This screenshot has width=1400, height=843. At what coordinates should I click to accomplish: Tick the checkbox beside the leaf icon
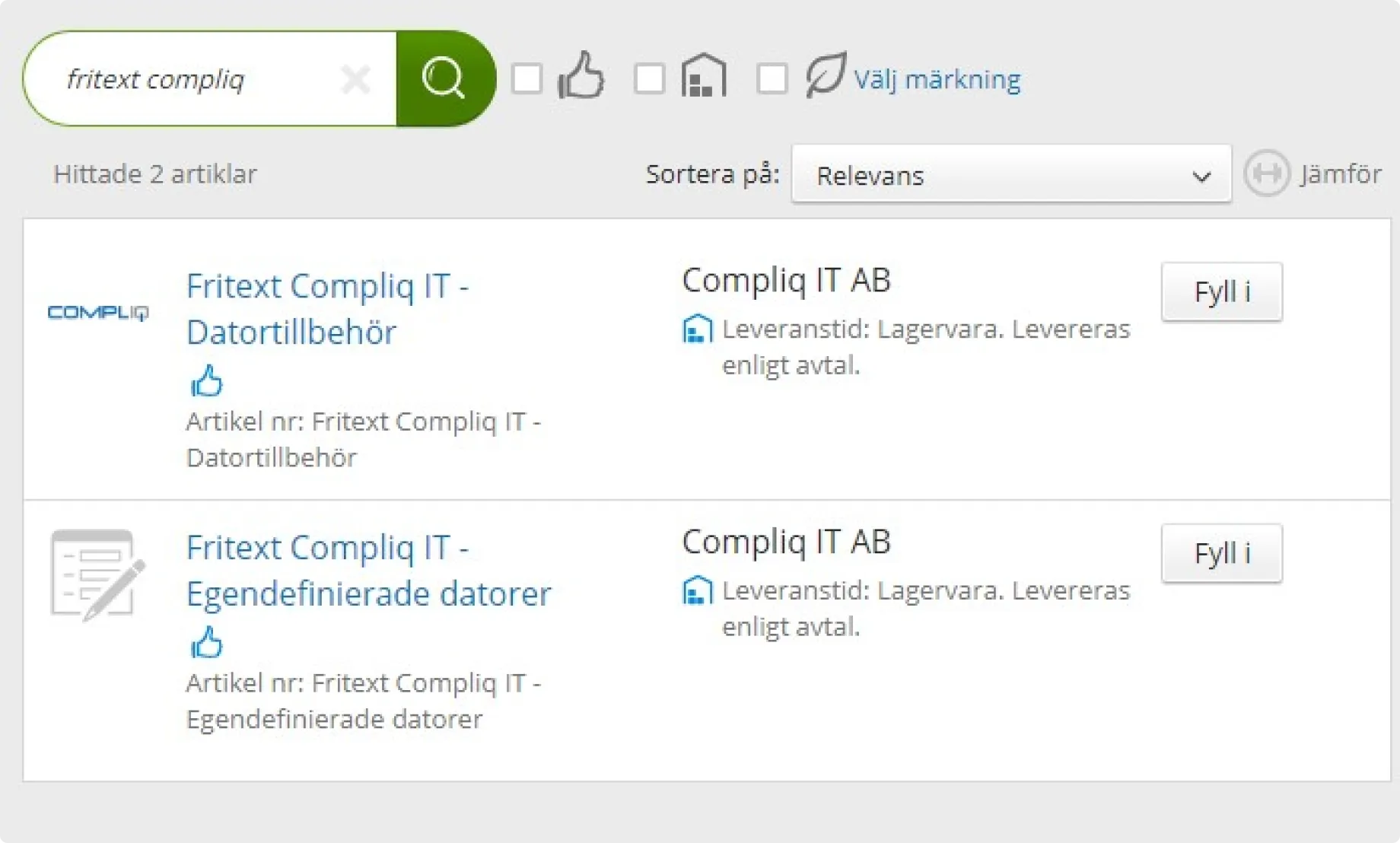pyautogui.click(x=772, y=78)
